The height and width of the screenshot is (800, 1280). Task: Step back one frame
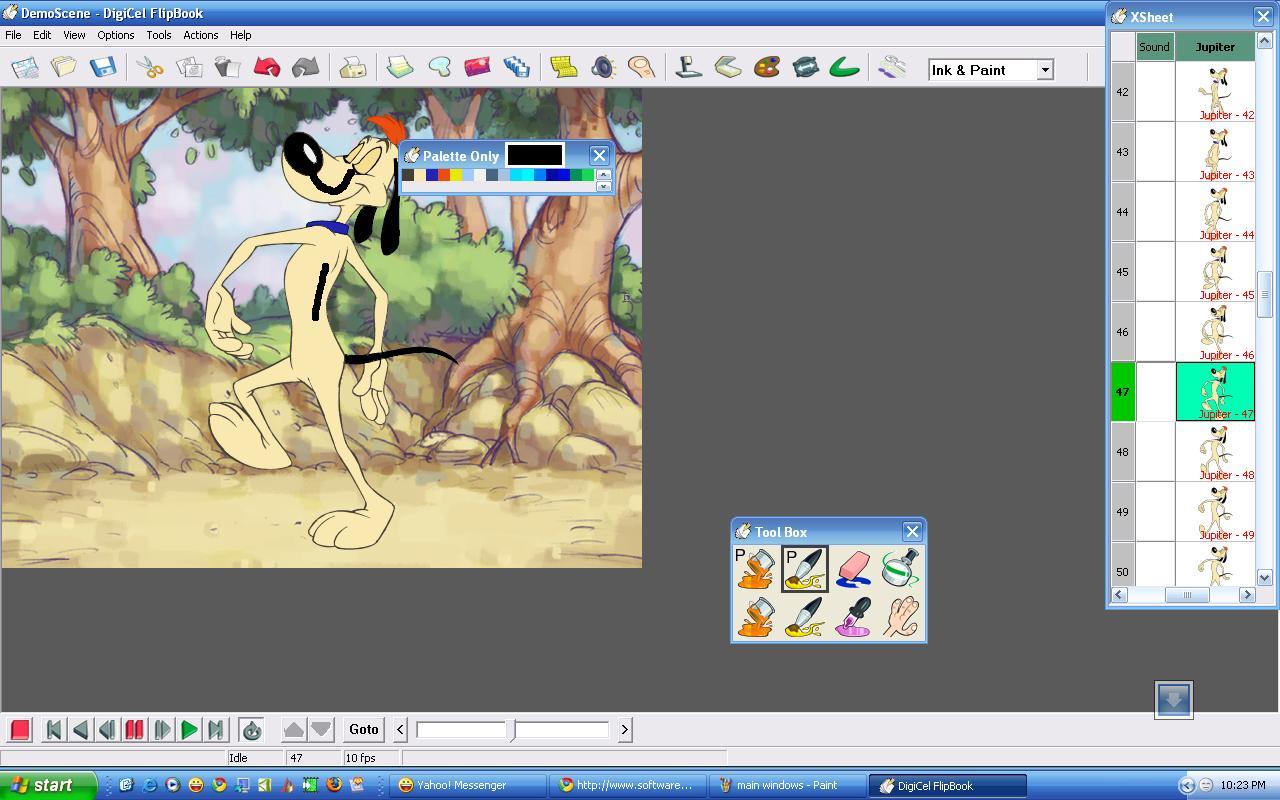pyautogui.click(x=107, y=729)
